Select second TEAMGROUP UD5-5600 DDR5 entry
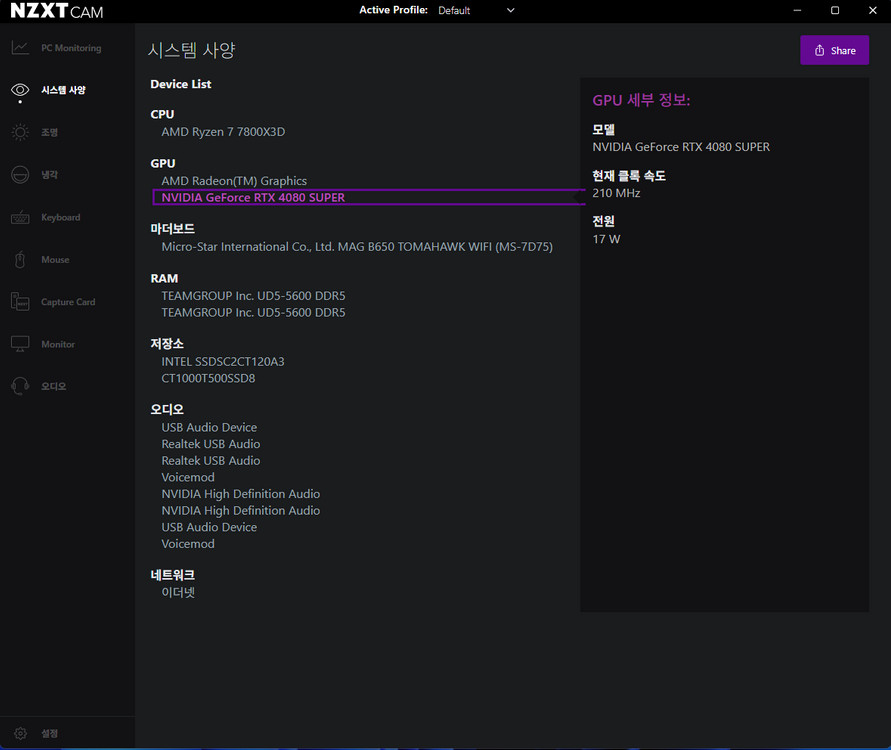891x750 pixels. (253, 312)
